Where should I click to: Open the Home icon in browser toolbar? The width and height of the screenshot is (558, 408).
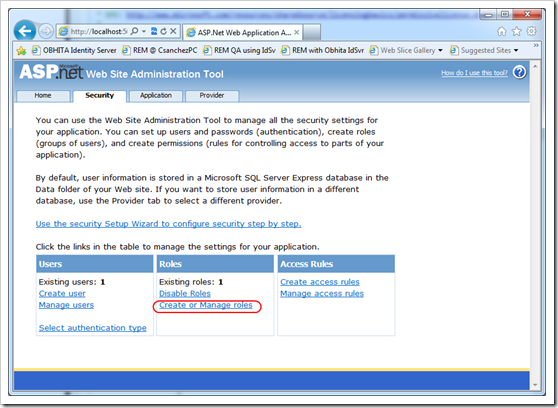(502, 32)
